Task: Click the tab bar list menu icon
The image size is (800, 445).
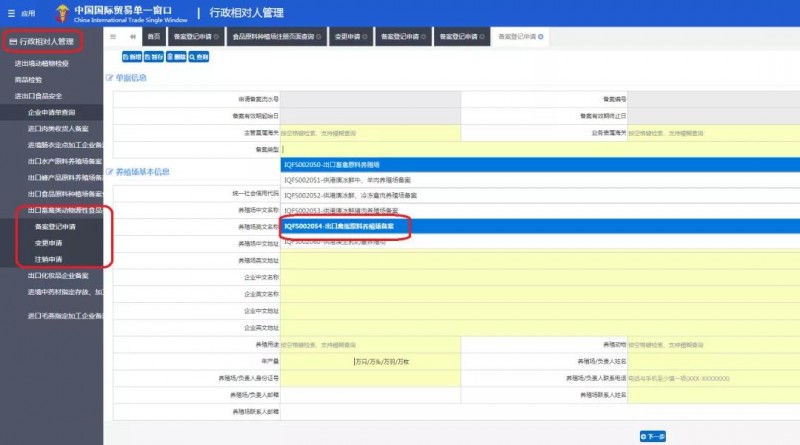Action: pos(113,37)
